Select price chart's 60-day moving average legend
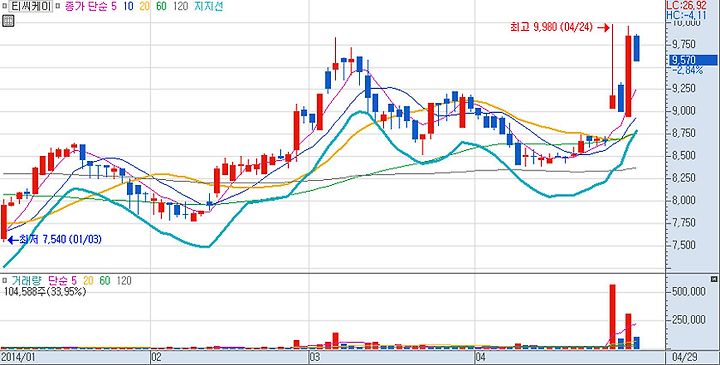The image size is (720, 365). pos(161,6)
